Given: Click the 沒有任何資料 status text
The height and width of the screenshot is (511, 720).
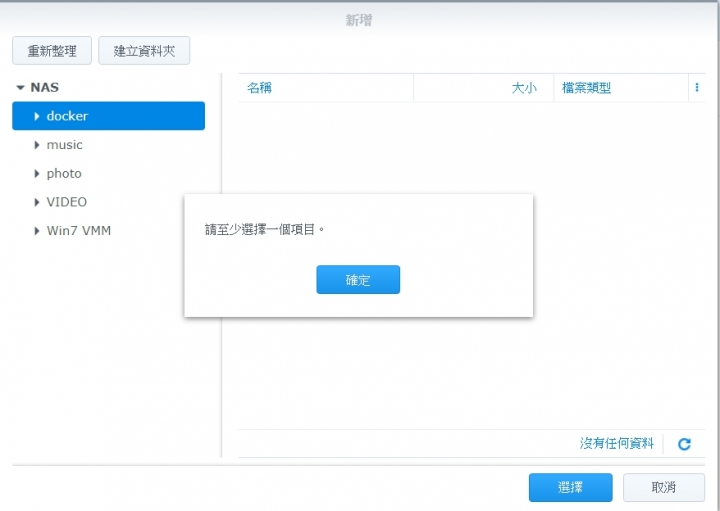Looking at the screenshot, I should click(617, 444).
